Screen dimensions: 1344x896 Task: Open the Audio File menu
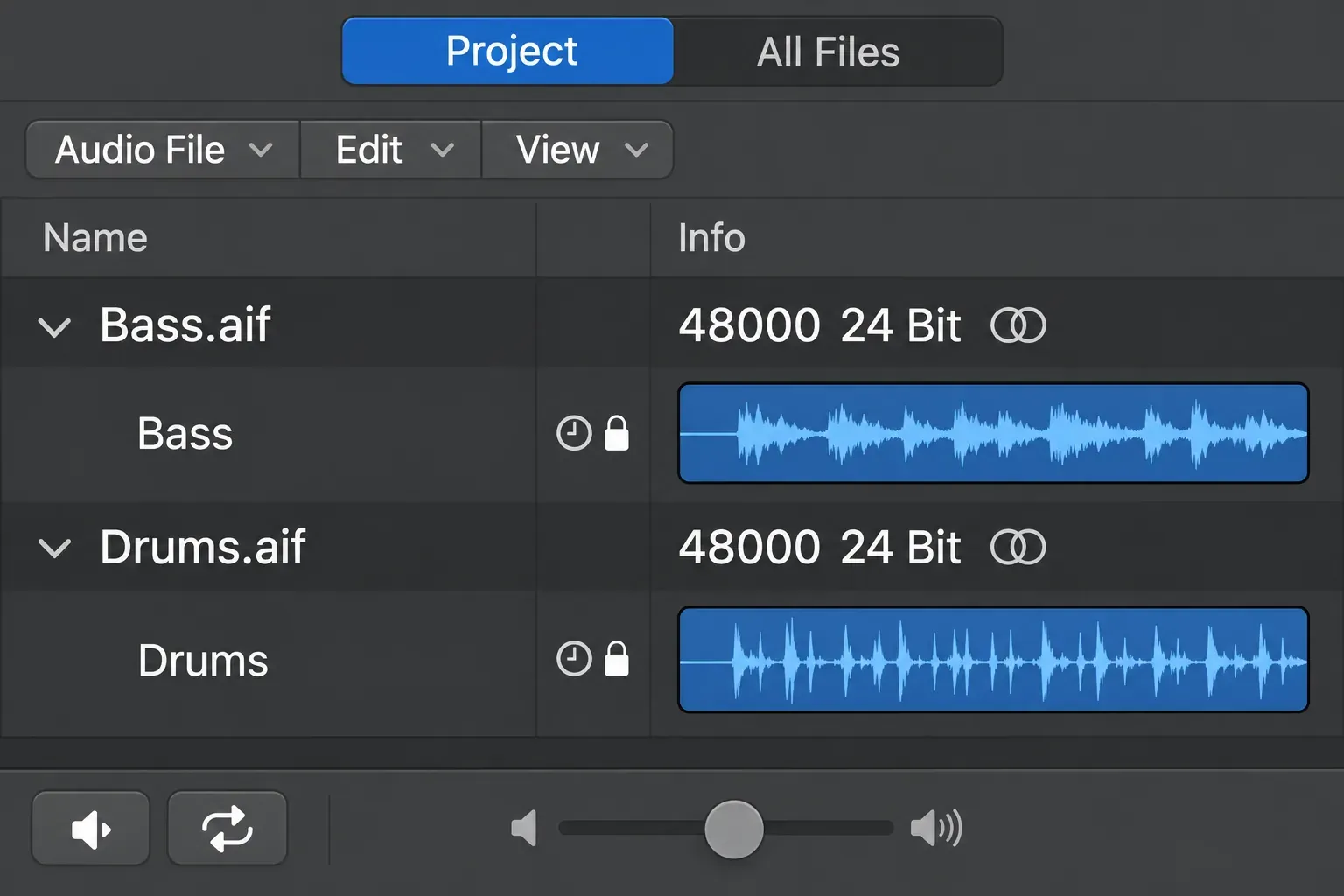coord(163,150)
